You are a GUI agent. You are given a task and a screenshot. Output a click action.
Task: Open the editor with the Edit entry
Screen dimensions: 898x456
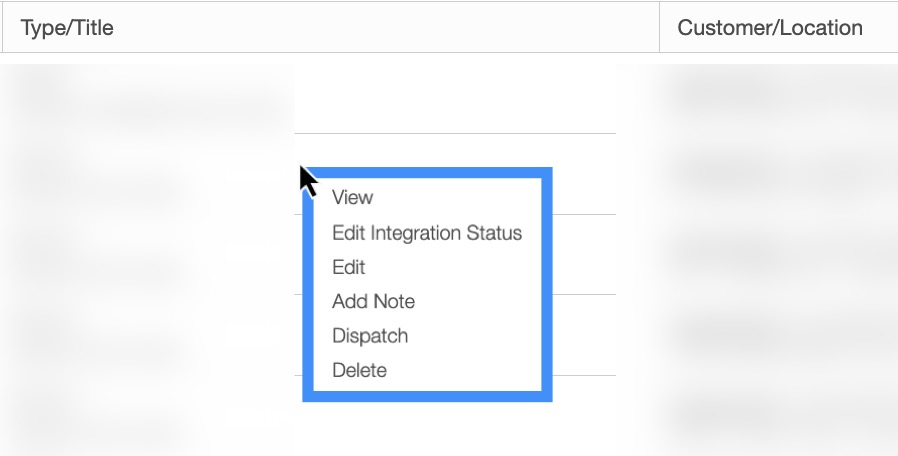pyautogui.click(x=349, y=267)
